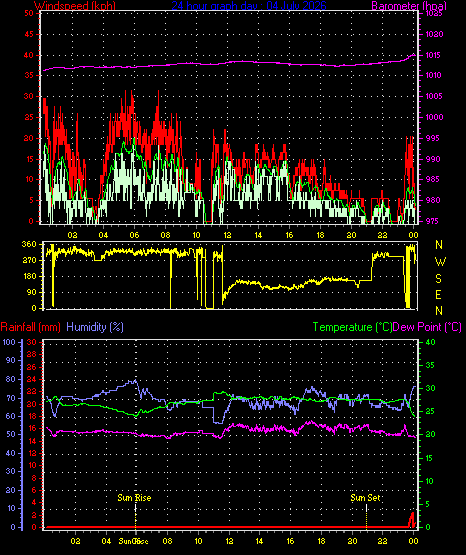Select the 1010 barometer axis value
466x555 pixels.
tap(434, 75)
